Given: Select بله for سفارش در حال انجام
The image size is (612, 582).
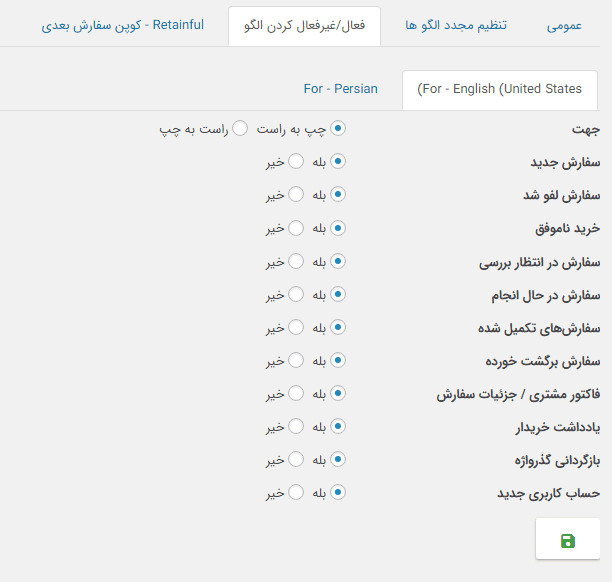Looking at the screenshot, I should [338, 294].
